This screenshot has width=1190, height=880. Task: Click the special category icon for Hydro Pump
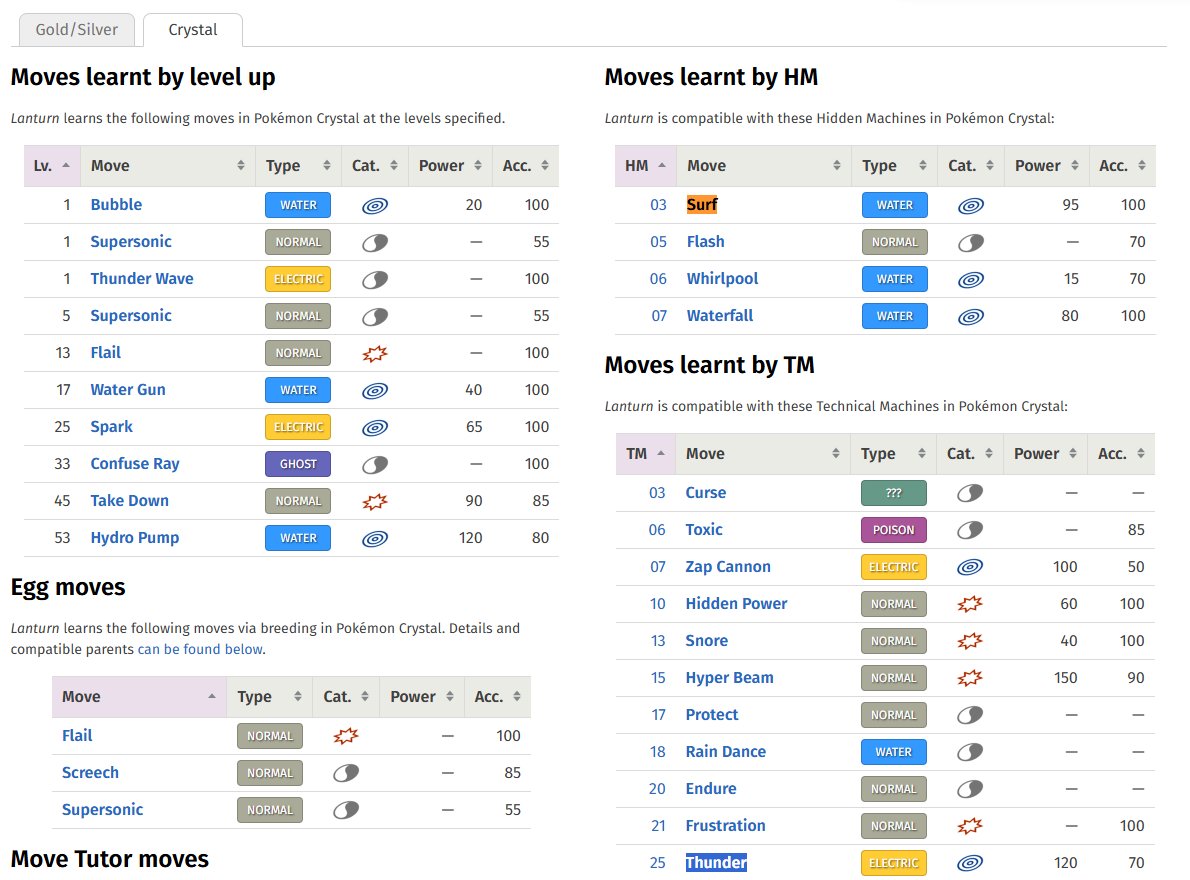375,539
